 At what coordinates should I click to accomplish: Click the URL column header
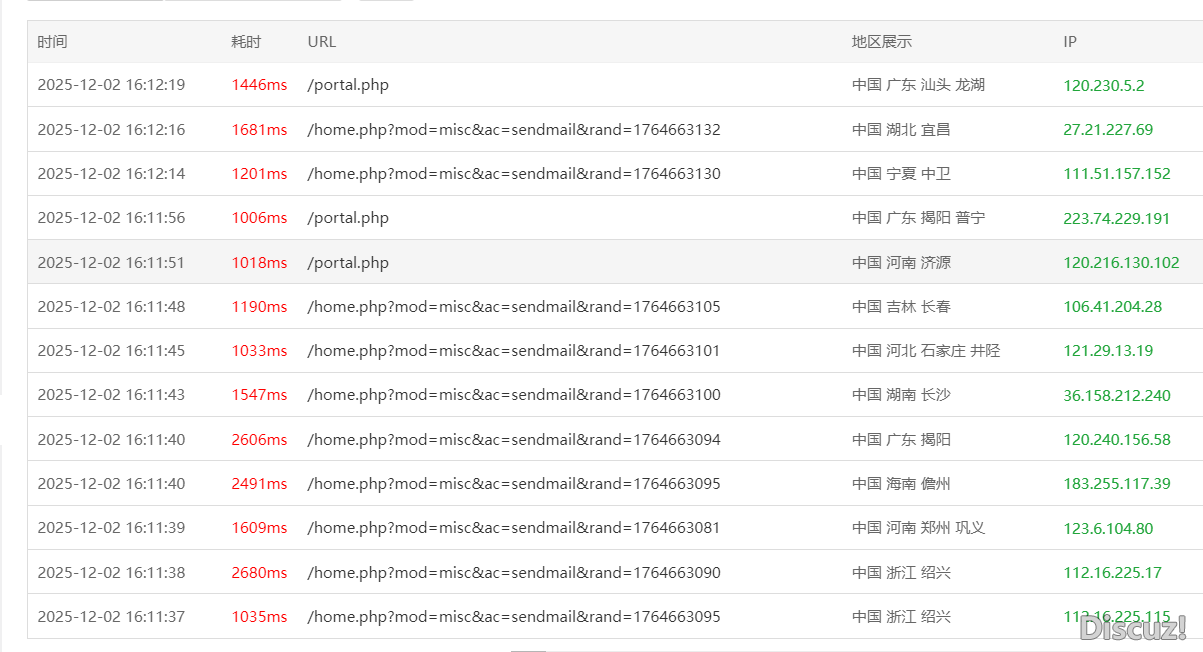(321, 42)
